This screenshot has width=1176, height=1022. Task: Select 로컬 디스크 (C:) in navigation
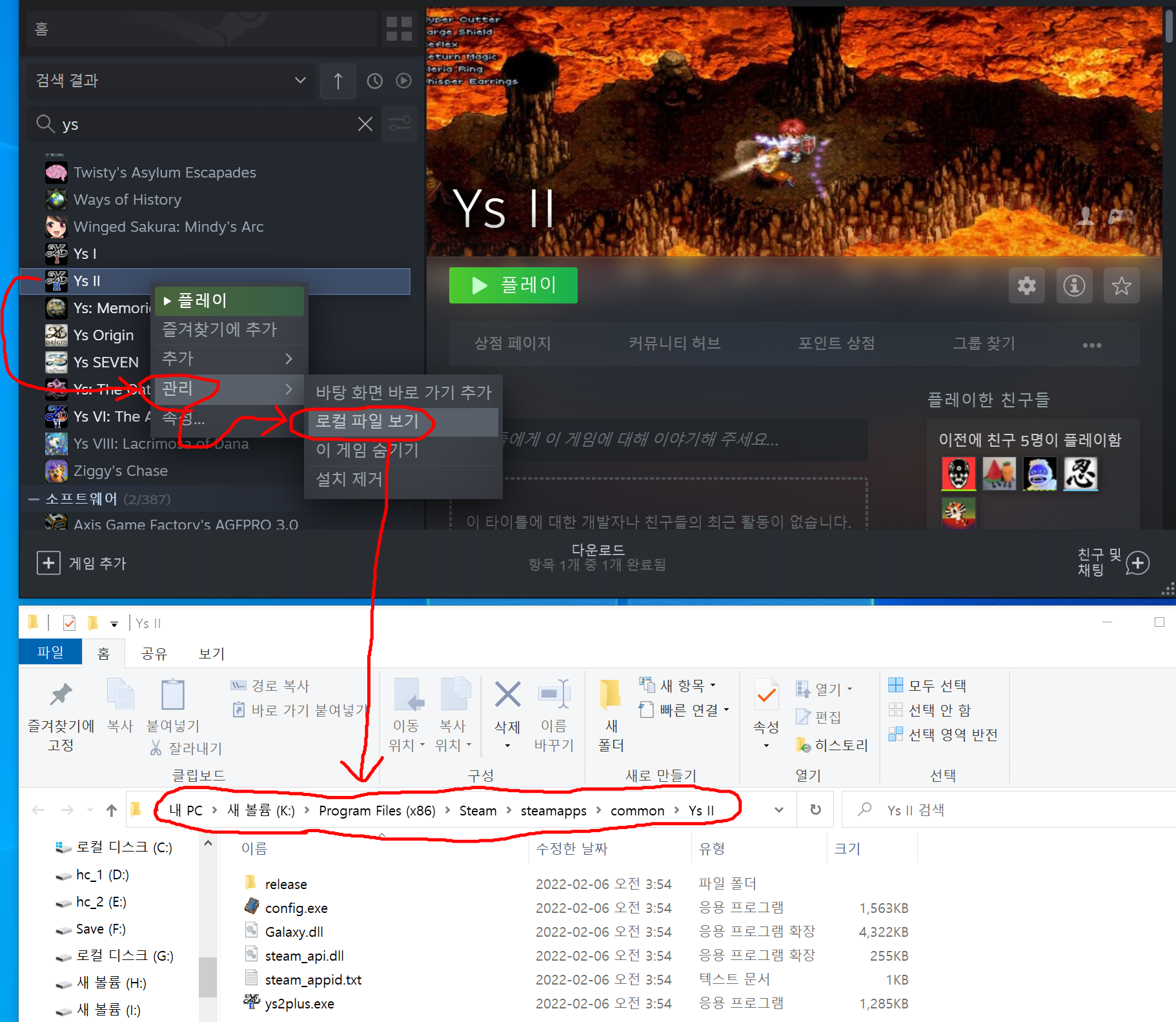tap(124, 847)
